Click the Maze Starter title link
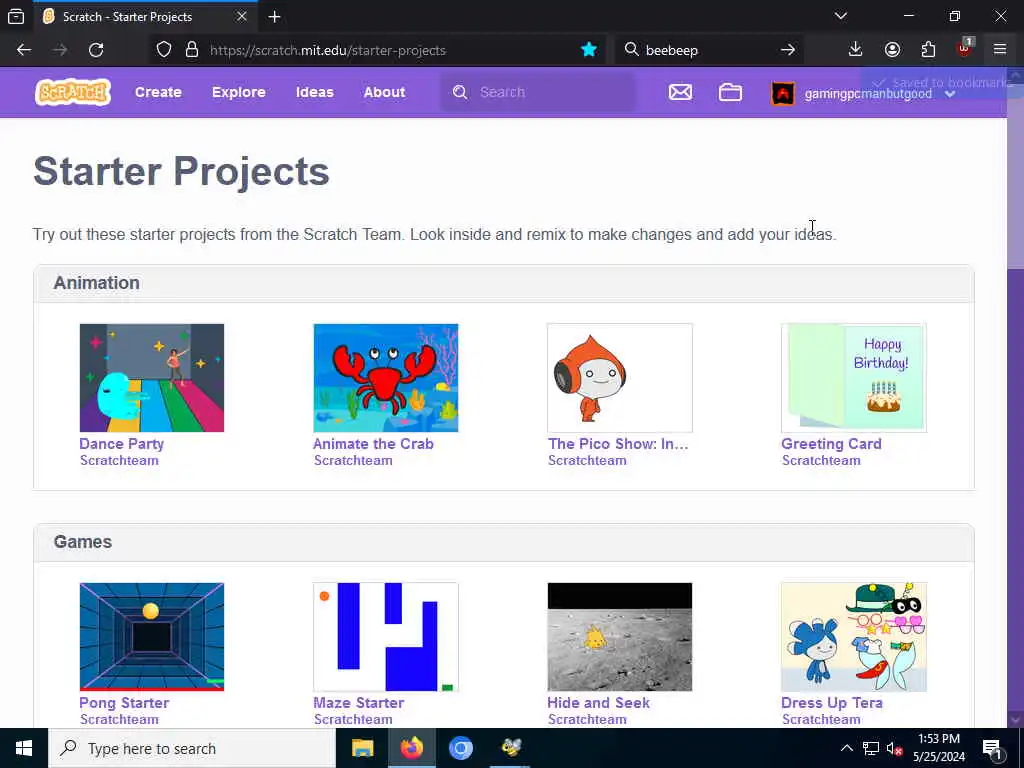The height and width of the screenshot is (768, 1024). coord(359,703)
